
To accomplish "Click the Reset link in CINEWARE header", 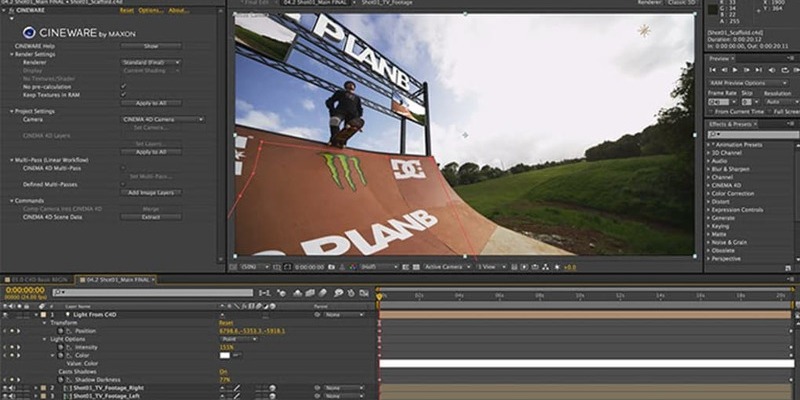I will [127, 10].
